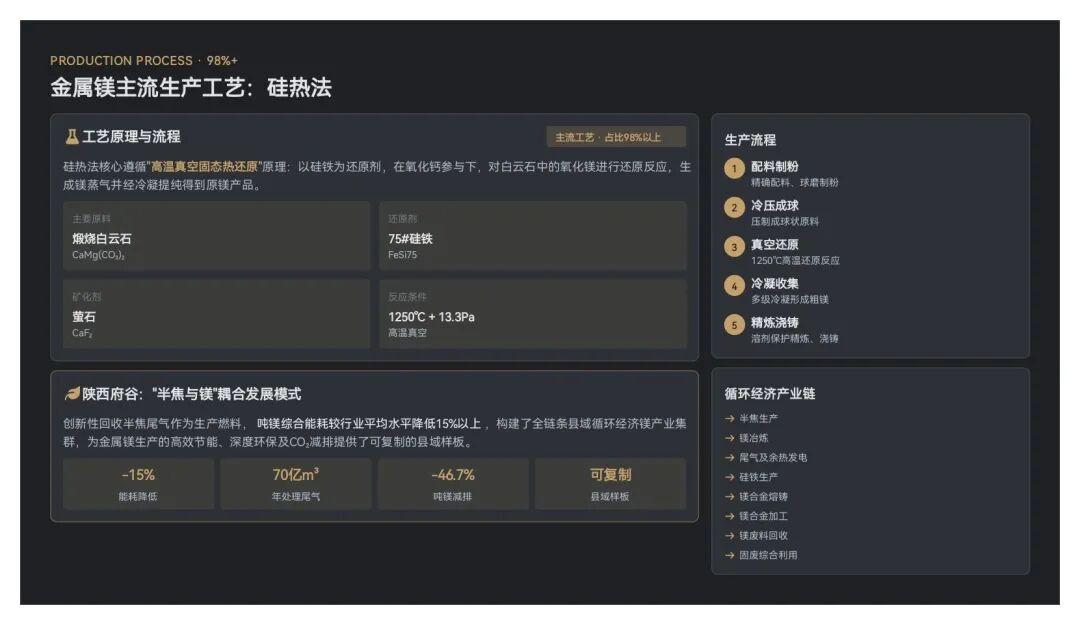Click the 主流工艺 · 占比98%以上 badge
The height and width of the screenshot is (625, 1080).
pos(616,138)
